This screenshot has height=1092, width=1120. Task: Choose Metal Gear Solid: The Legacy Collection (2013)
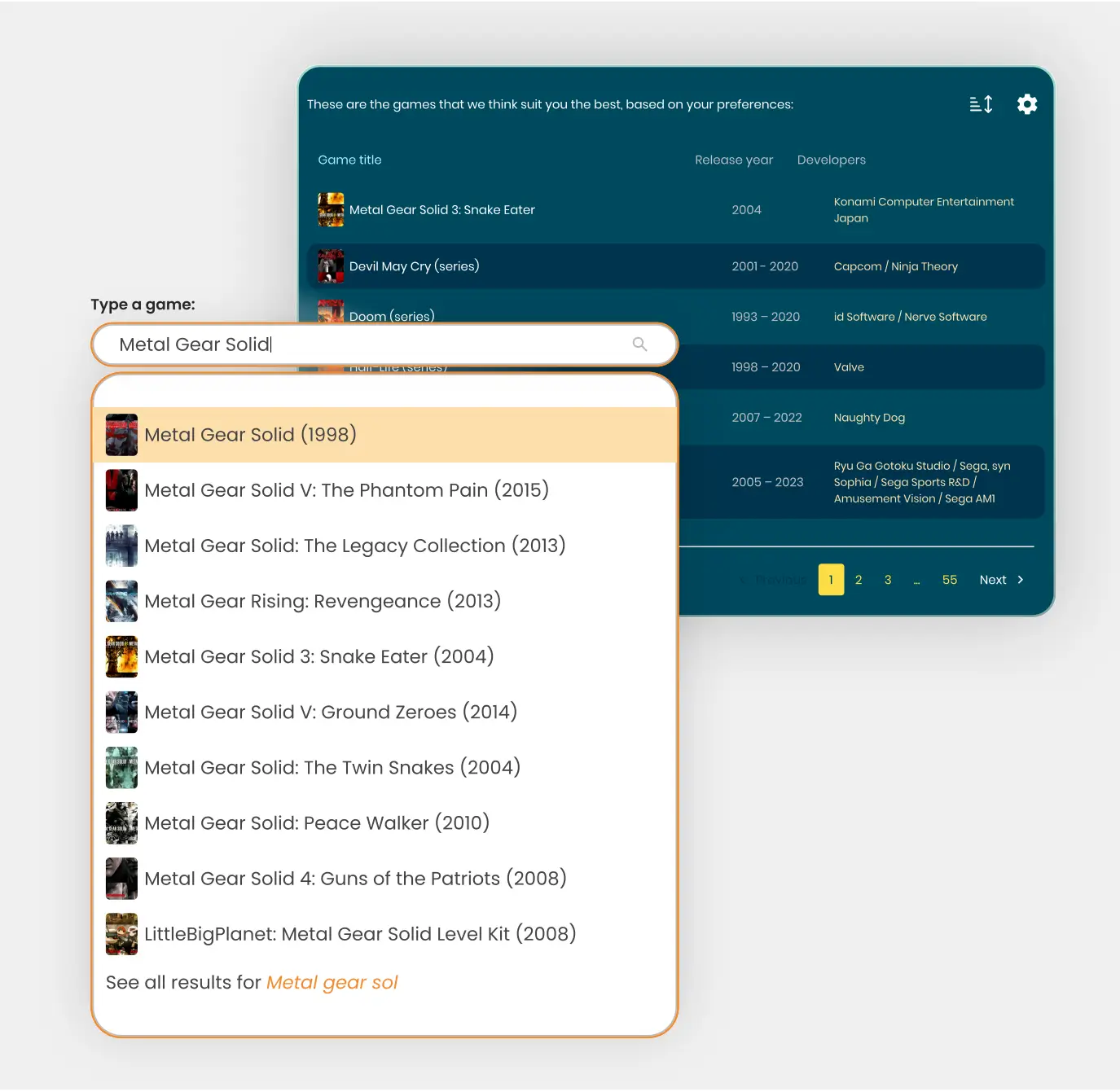click(x=385, y=546)
